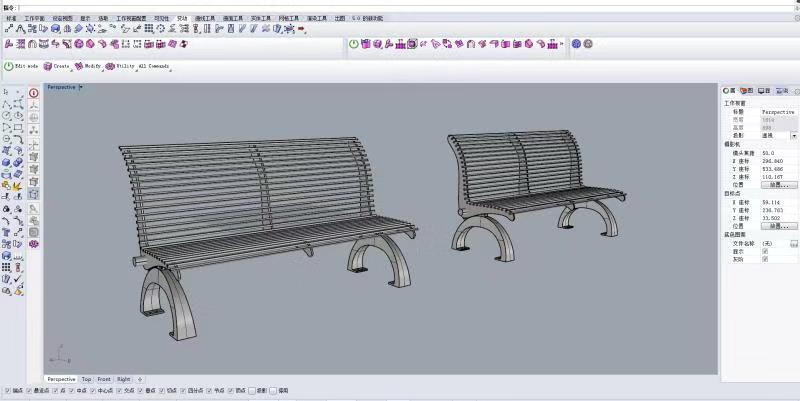This screenshot has height=401, width=800.
Task: Uncheck the wallpaper 灰阶 (Gray) checkbox
Action: click(x=765, y=259)
